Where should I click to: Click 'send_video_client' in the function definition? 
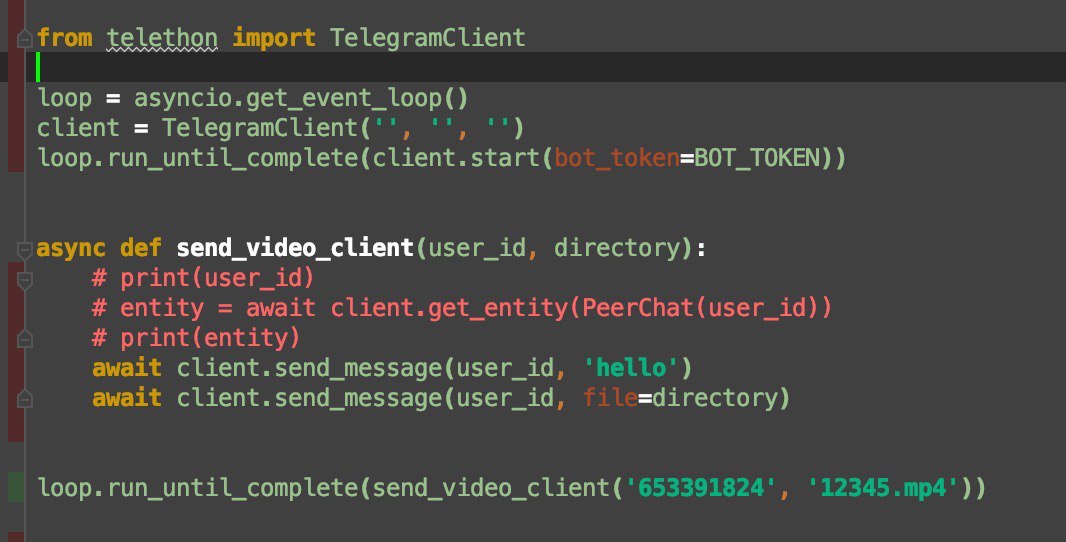click(x=295, y=248)
